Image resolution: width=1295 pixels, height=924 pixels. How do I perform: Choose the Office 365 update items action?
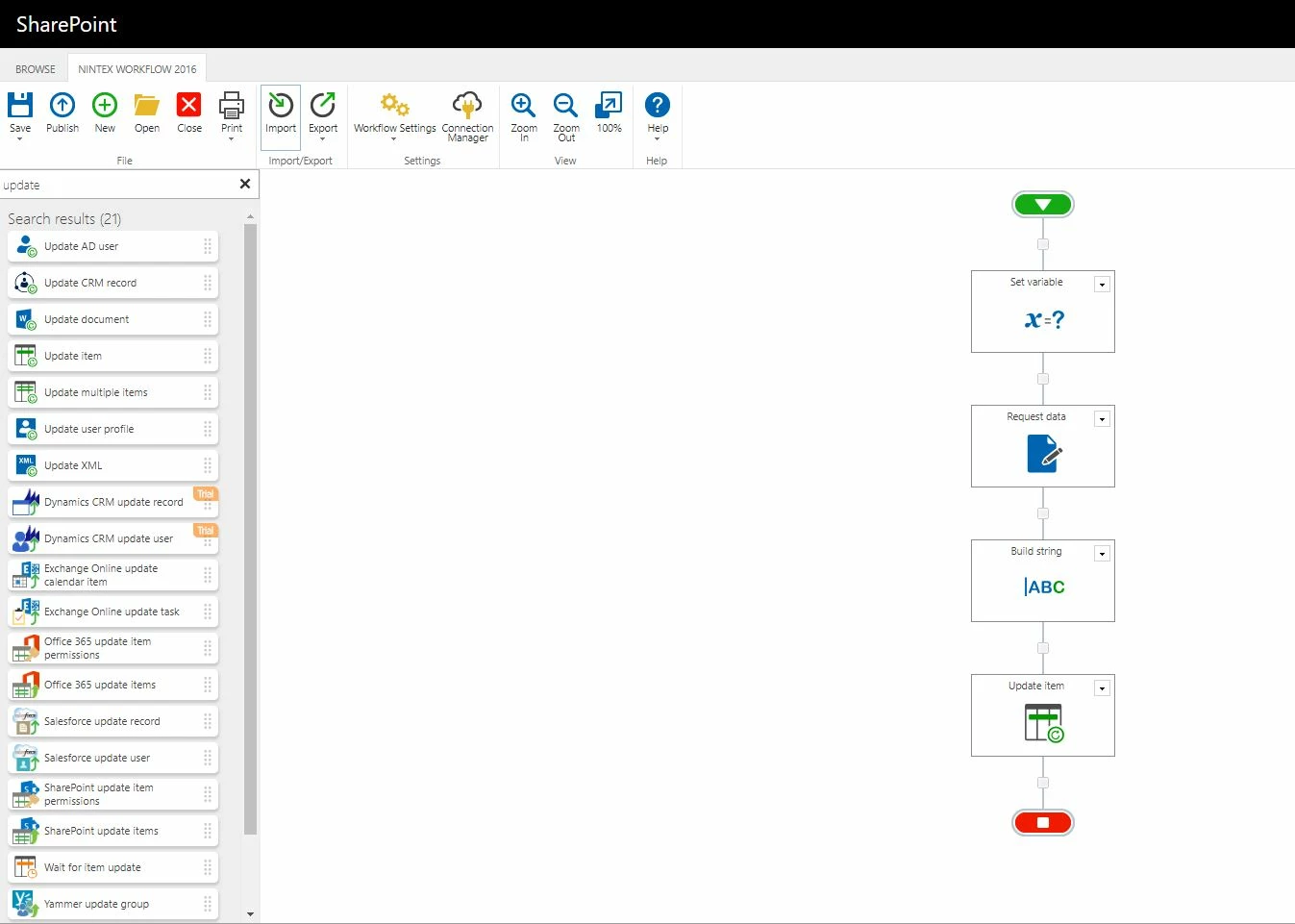click(x=112, y=685)
